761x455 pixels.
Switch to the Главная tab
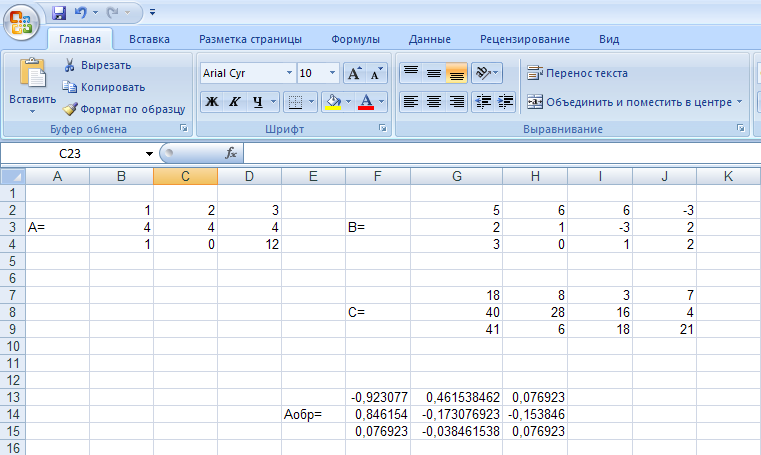(x=80, y=39)
